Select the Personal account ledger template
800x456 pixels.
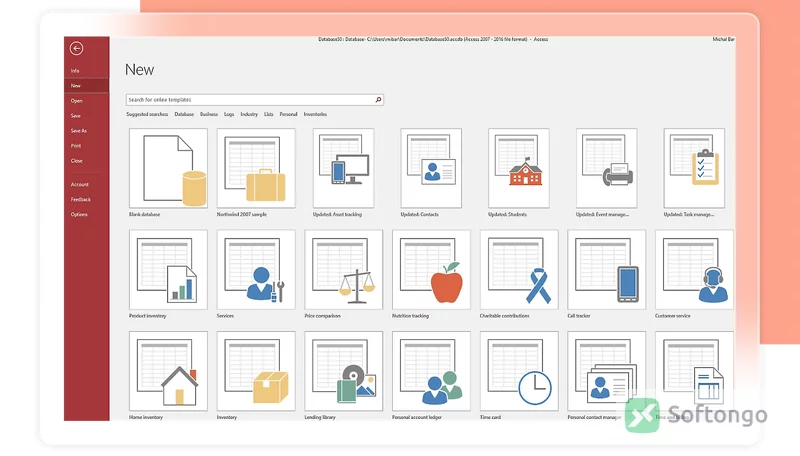(x=431, y=371)
